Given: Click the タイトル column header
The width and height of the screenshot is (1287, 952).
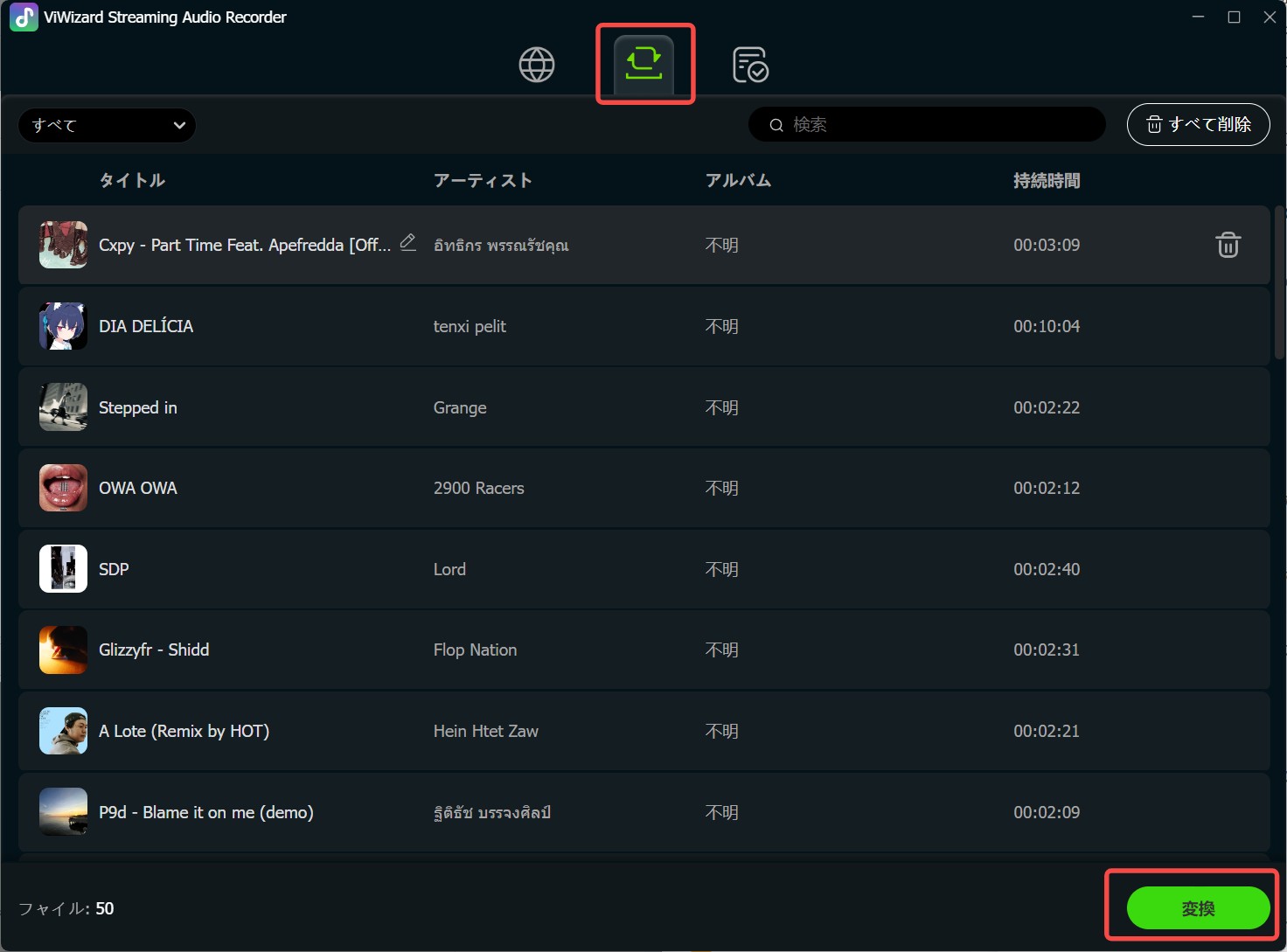Looking at the screenshot, I should click(x=132, y=180).
